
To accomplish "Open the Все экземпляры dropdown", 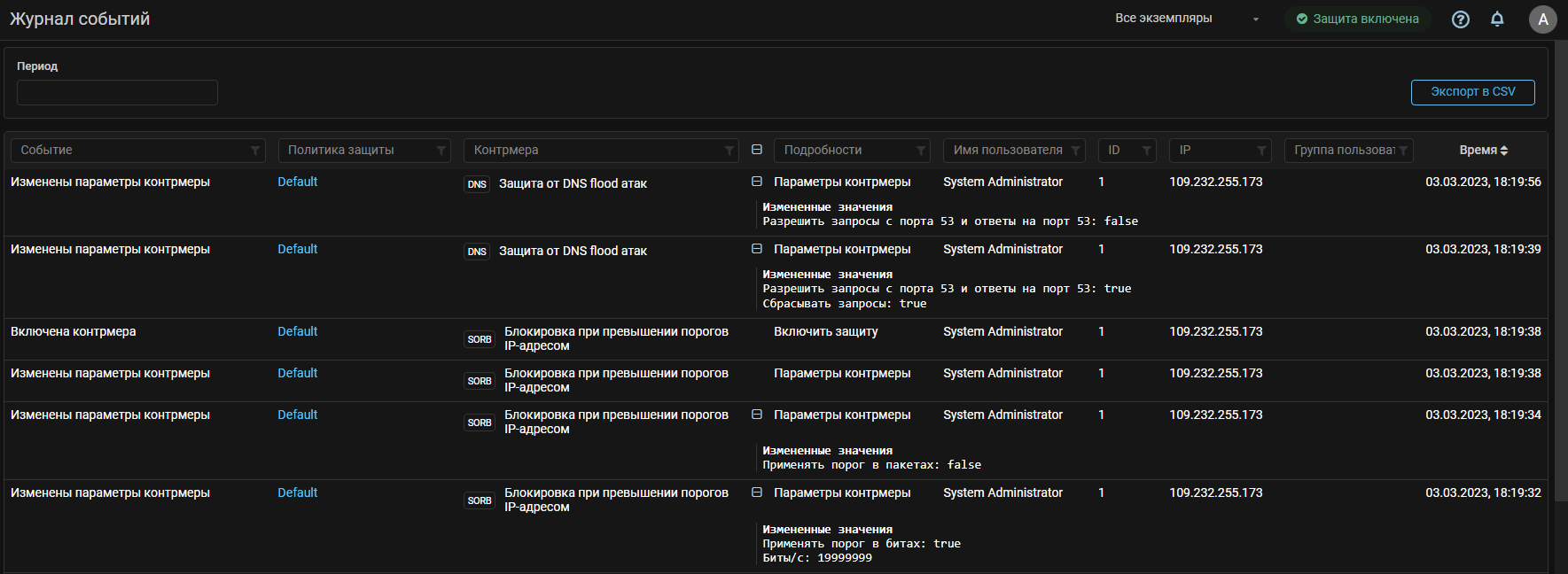I will tap(1186, 19).
